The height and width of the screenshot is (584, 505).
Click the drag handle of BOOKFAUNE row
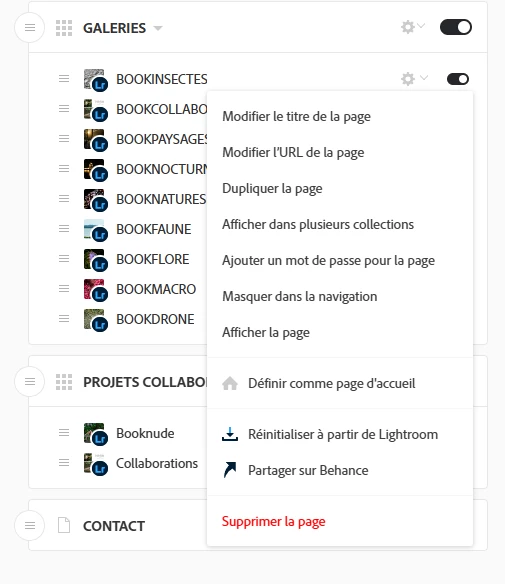[x=64, y=229]
